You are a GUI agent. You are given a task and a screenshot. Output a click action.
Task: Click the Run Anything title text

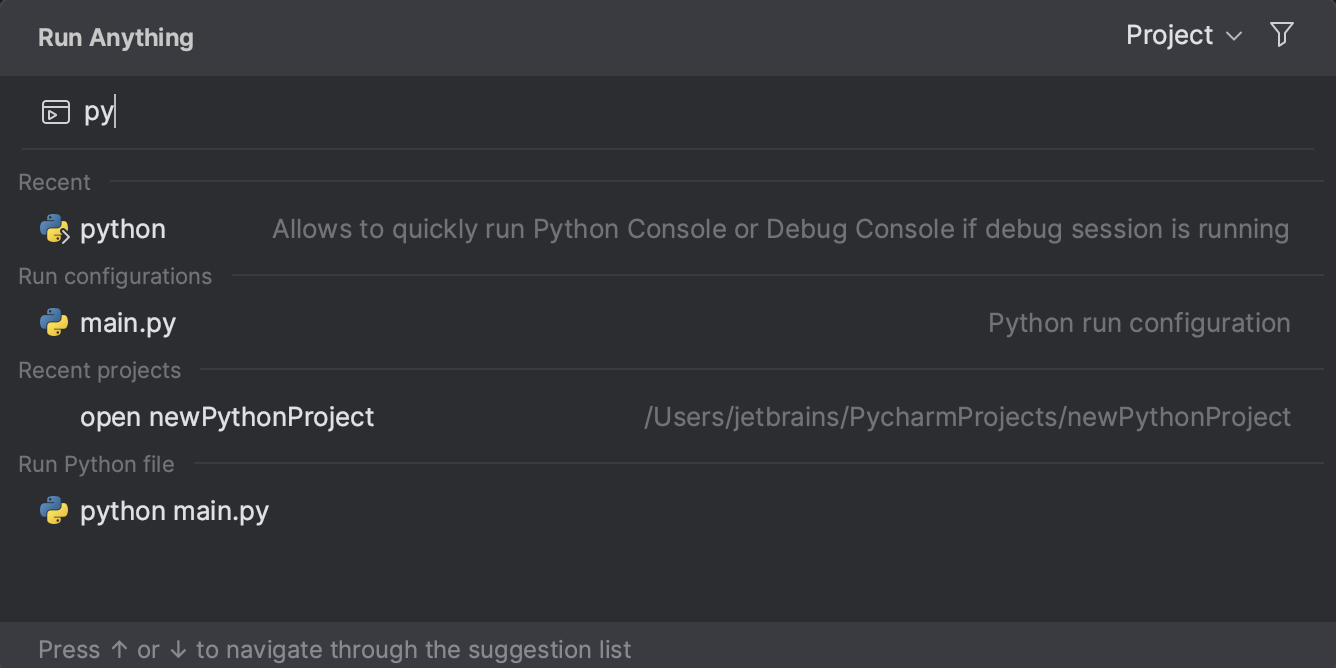pos(115,37)
